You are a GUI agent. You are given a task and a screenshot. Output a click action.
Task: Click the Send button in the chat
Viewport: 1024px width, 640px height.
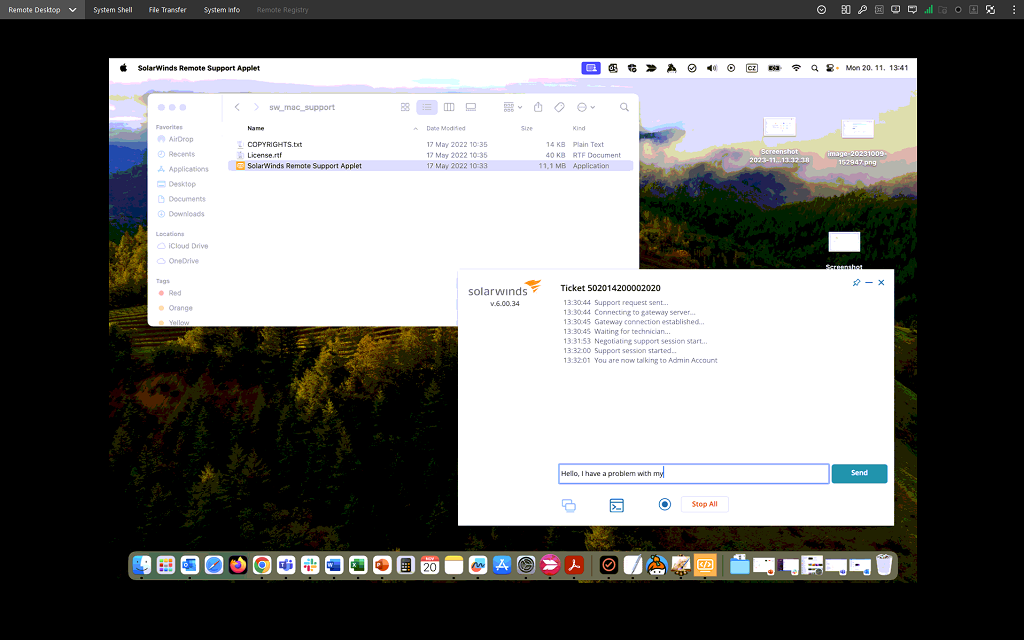pyautogui.click(x=859, y=473)
